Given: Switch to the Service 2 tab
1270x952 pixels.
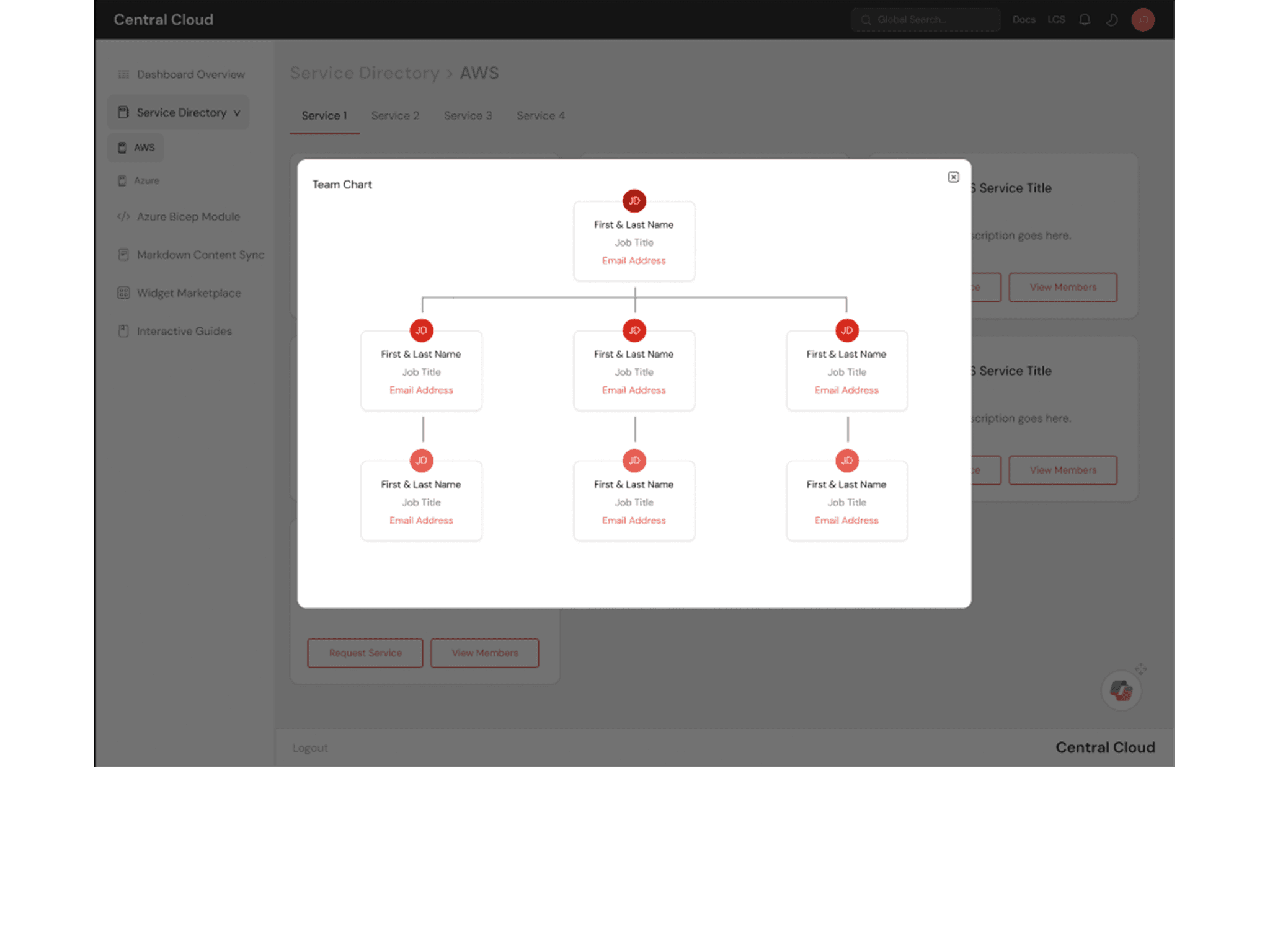Looking at the screenshot, I should tap(396, 116).
